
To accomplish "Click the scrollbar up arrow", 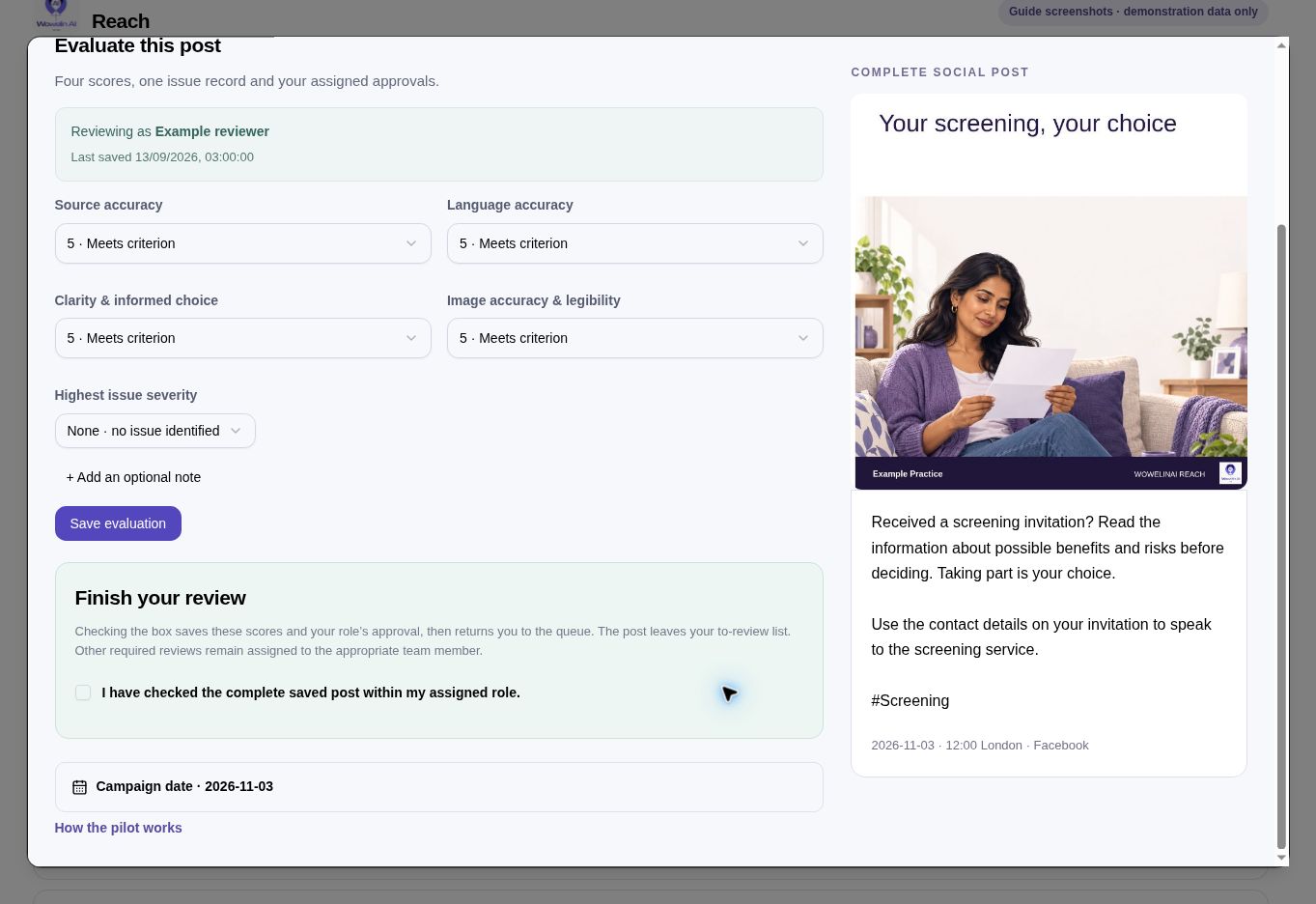I will (1281, 45).
